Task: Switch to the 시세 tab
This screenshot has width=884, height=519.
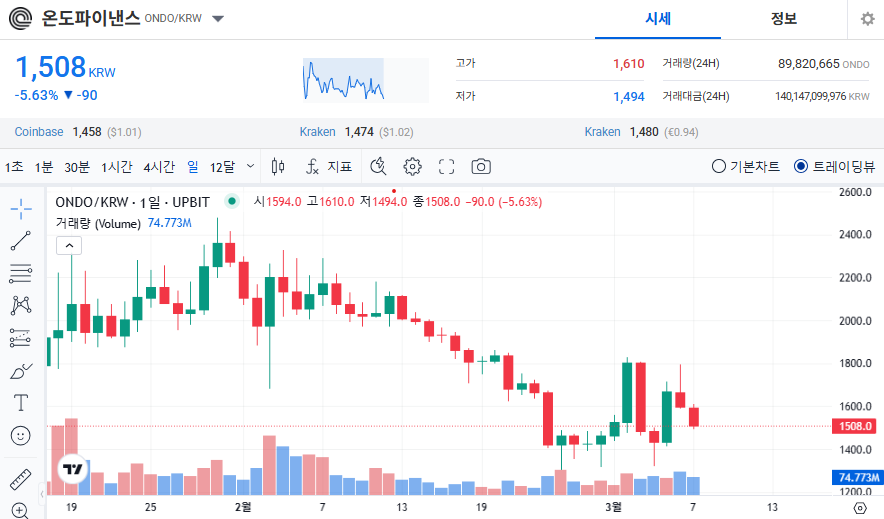Action: coord(658,19)
